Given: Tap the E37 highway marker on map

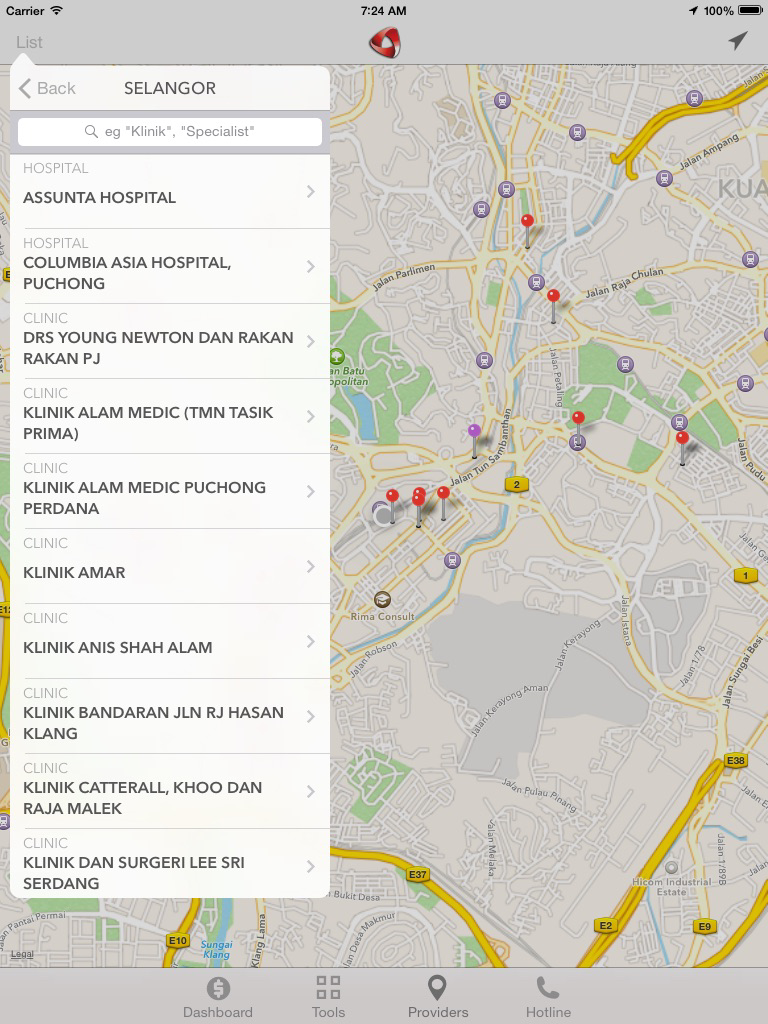Looking at the screenshot, I should (417, 874).
